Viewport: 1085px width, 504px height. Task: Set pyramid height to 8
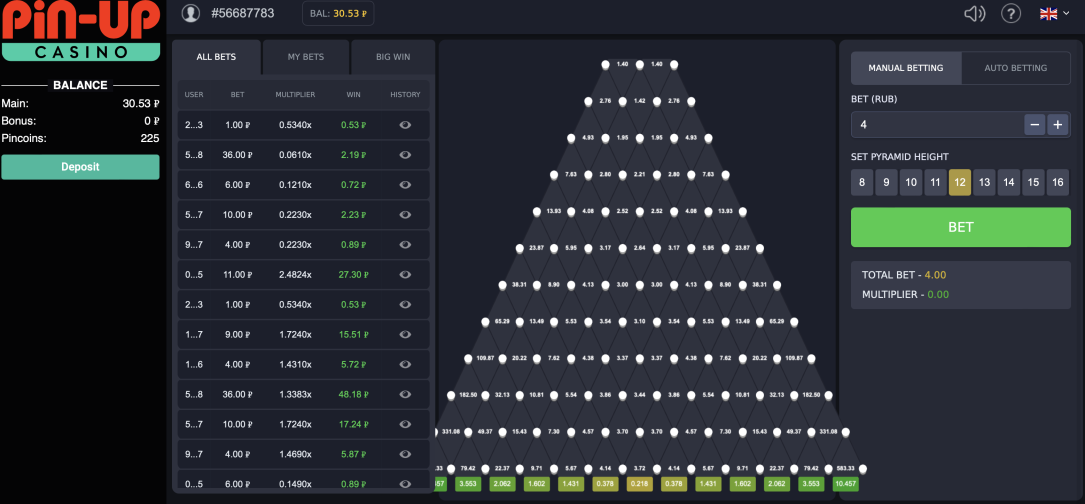click(861, 182)
